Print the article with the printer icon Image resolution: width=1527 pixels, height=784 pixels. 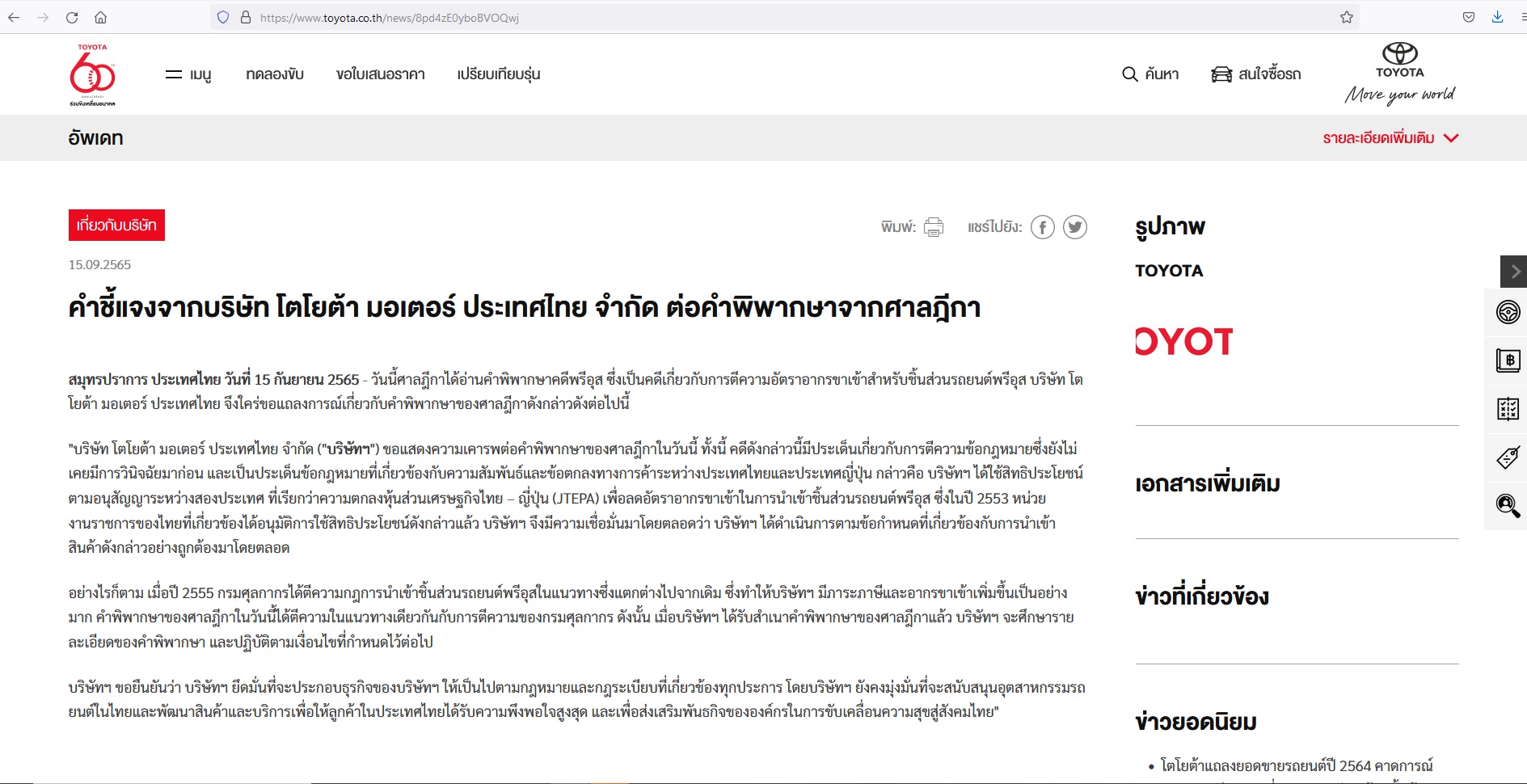point(934,227)
